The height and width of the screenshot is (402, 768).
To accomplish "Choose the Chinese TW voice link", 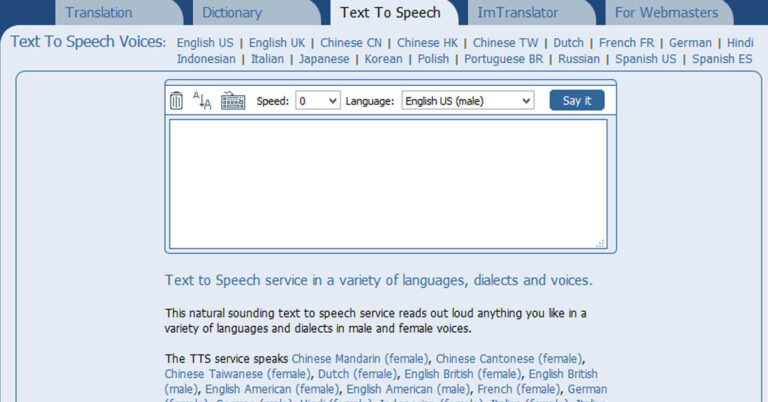I will click(x=505, y=43).
